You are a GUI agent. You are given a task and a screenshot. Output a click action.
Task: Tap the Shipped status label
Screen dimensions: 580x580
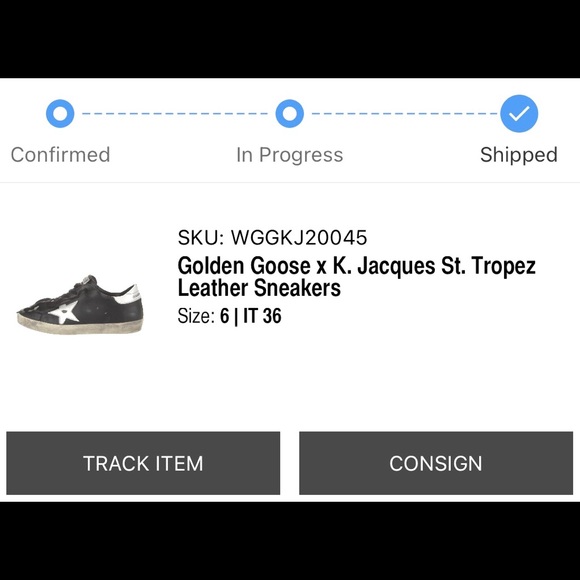pos(519,155)
